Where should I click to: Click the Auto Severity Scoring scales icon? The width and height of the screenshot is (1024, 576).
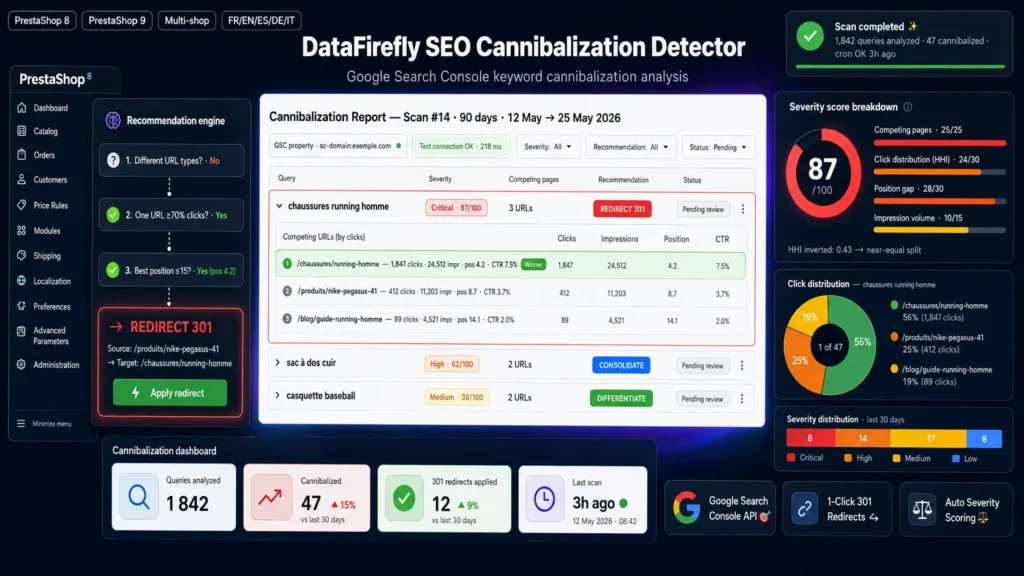(922, 509)
